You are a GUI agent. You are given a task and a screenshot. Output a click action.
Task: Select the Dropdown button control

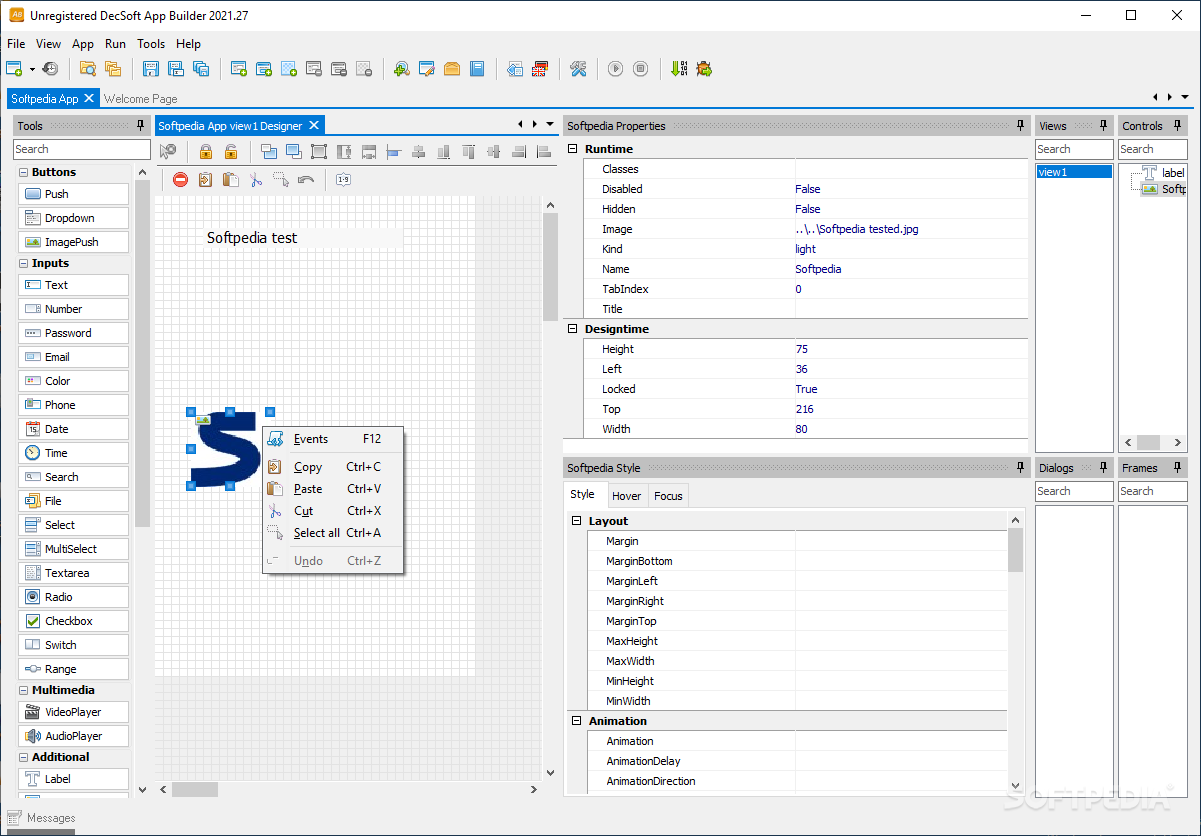click(x=73, y=218)
